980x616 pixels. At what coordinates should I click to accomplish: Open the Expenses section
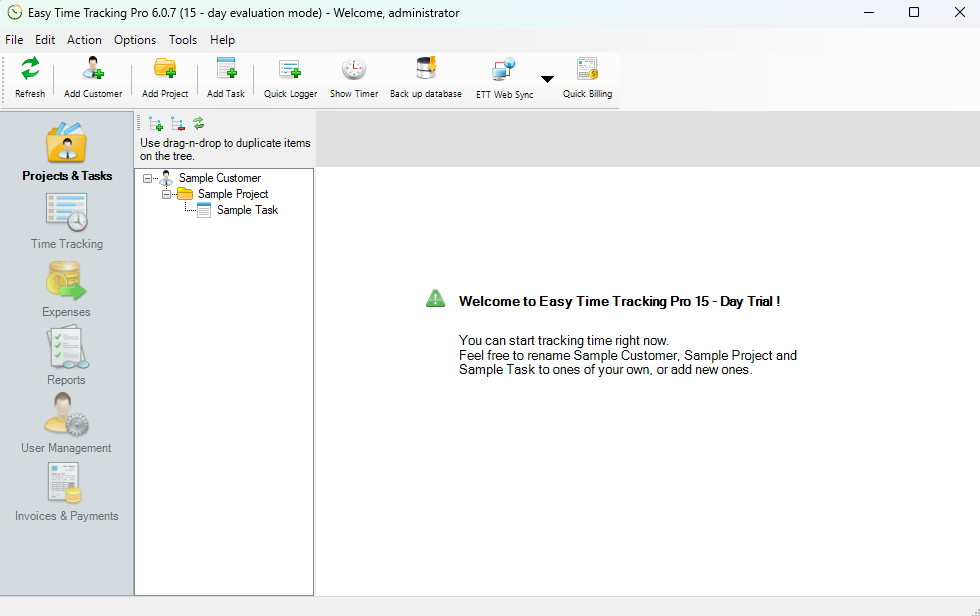point(66,289)
